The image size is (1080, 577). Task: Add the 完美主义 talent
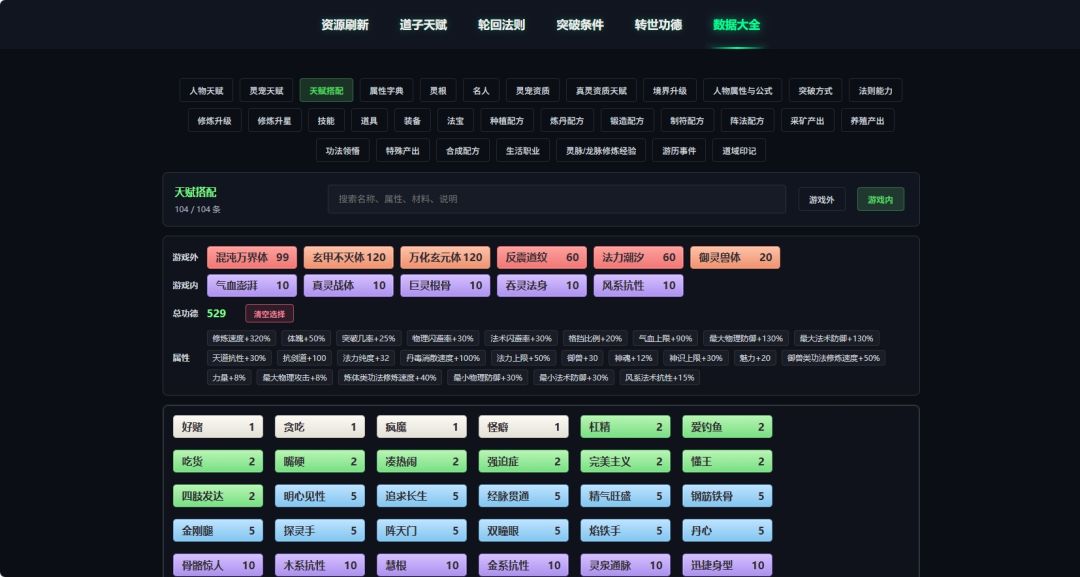(625, 461)
